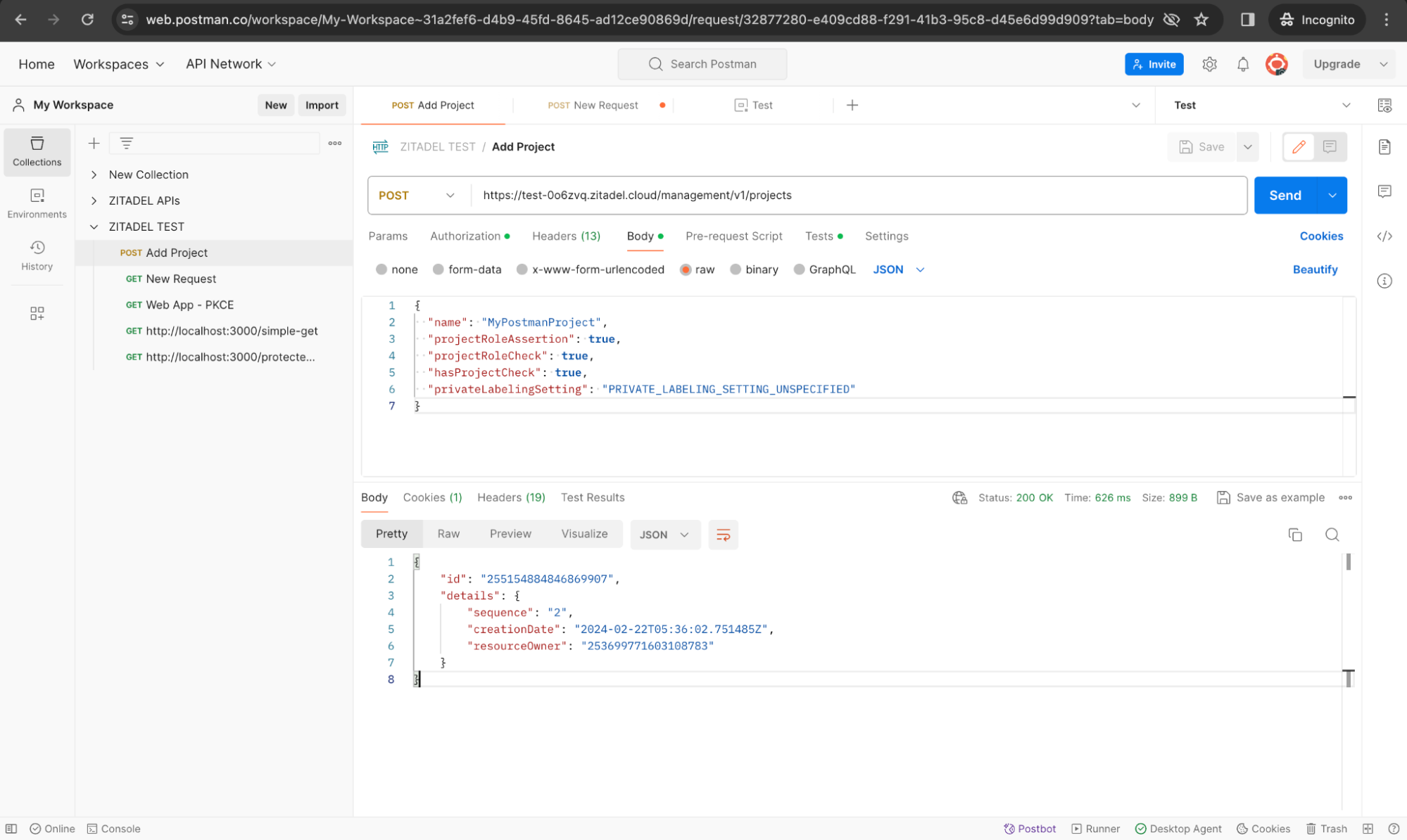Screen dimensions: 1407x840
Task: Open the History sidebar panel
Action: pyautogui.click(x=37, y=255)
